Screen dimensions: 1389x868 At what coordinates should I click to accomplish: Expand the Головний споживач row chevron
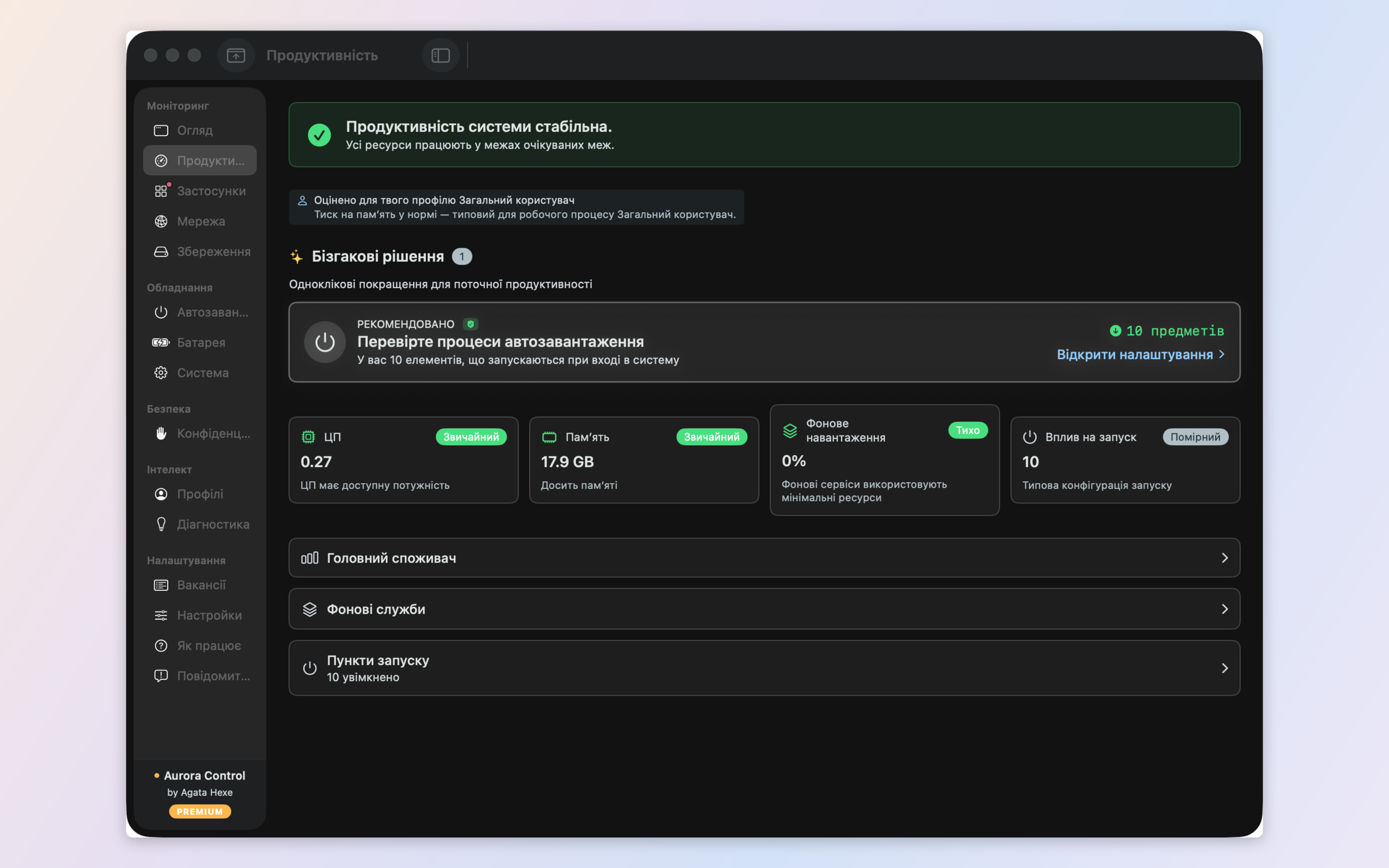tap(1224, 558)
